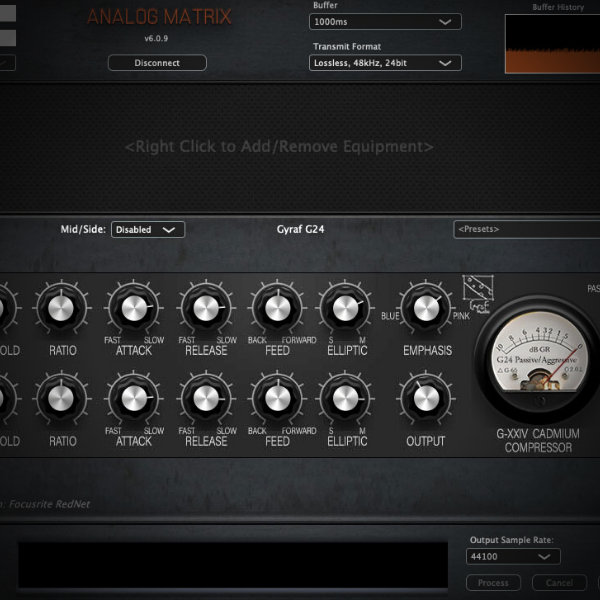Screen dimensions: 600x600
Task: Open the Output Sample Rate dropdown
Action: point(513,556)
